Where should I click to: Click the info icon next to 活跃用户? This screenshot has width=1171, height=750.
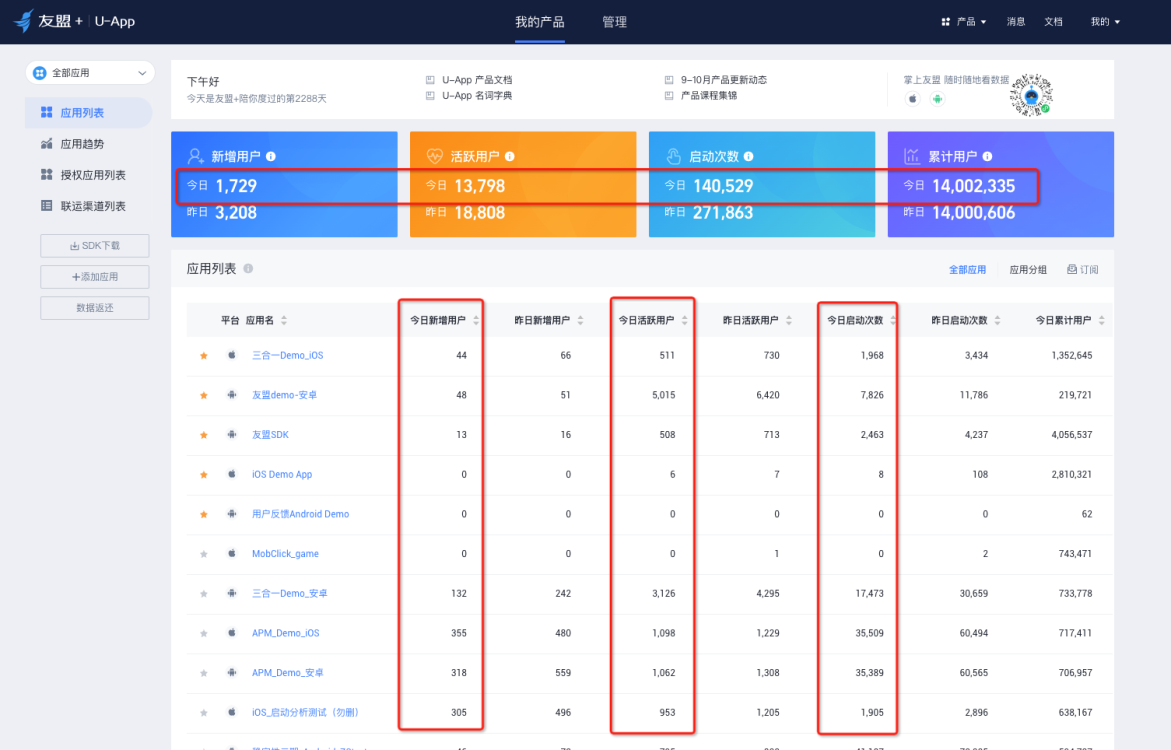tap(509, 156)
